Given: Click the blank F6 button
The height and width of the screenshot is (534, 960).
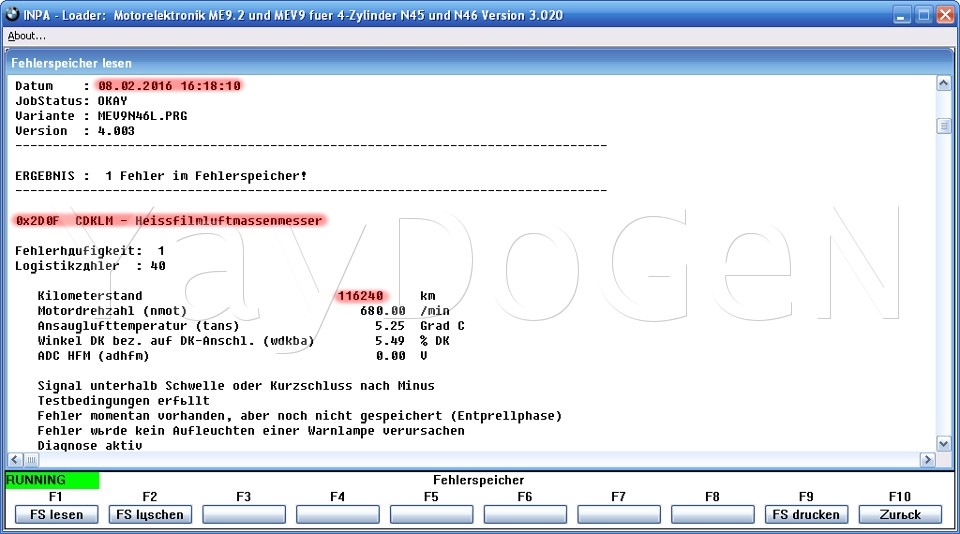Looking at the screenshot, I should tap(525, 514).
